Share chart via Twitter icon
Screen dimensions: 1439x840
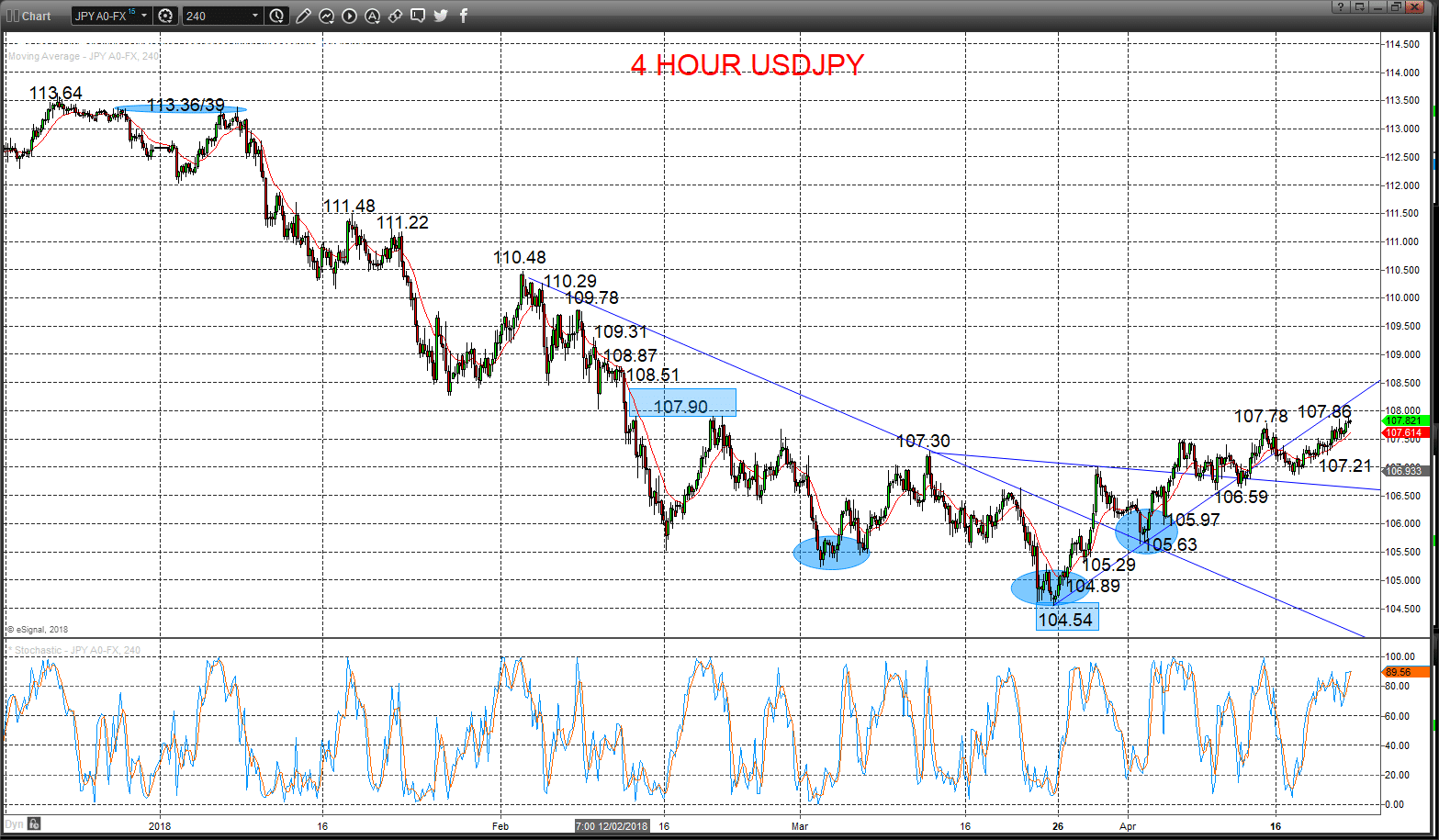441,16
